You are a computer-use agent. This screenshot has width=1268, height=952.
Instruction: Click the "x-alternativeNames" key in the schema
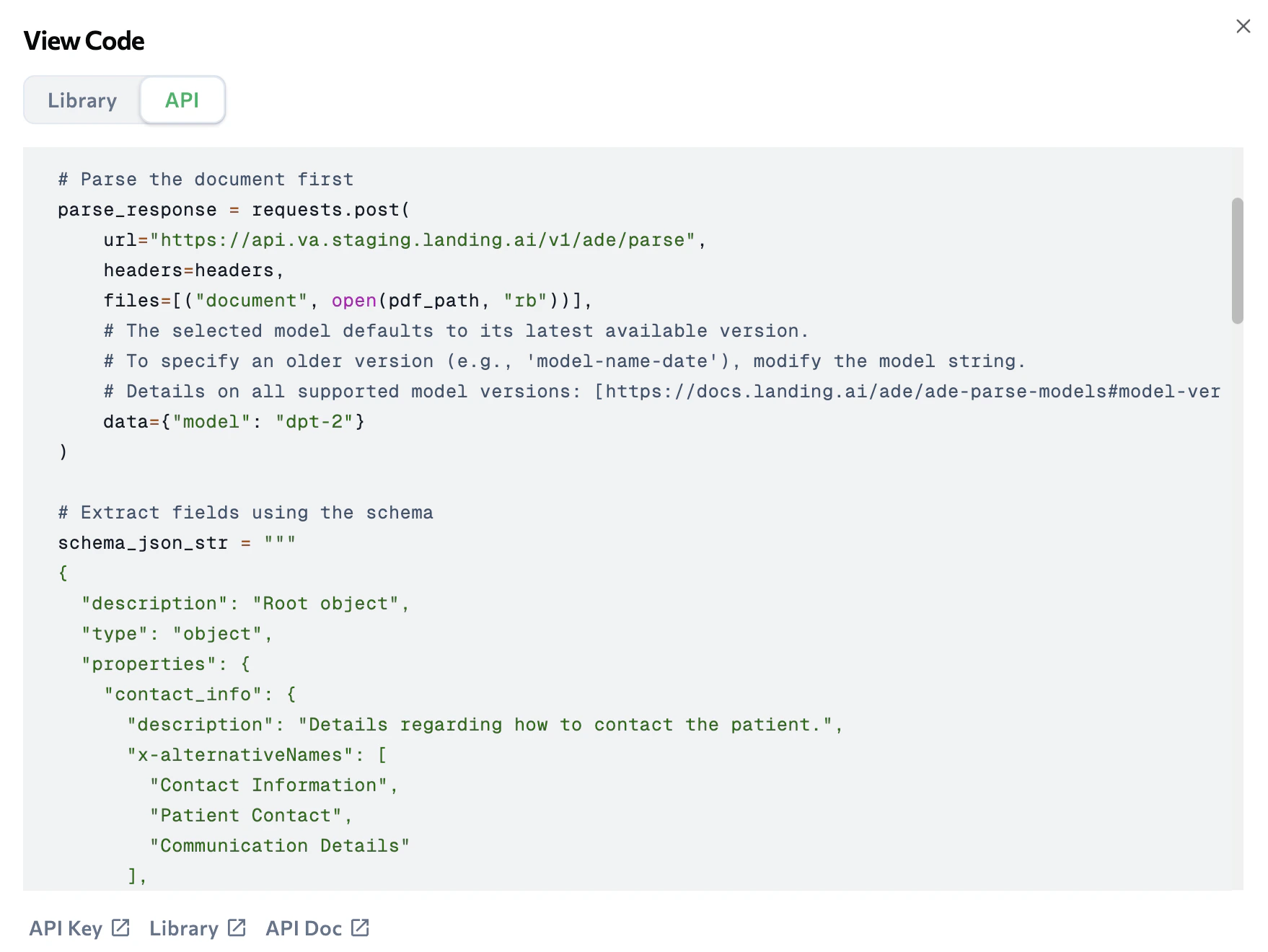click(240, 755)
